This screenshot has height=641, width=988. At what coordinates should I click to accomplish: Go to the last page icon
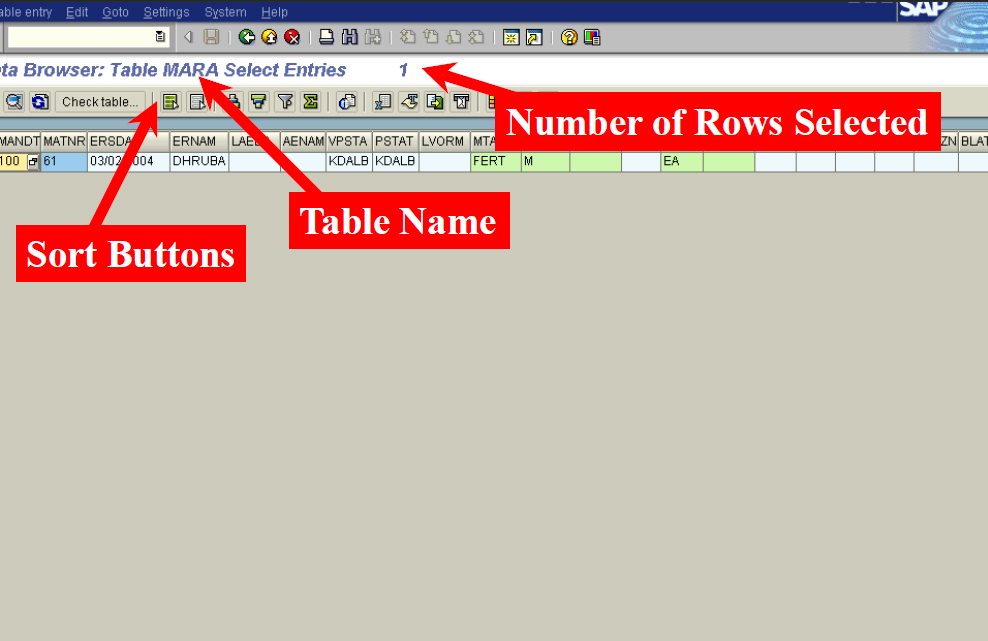477,37
